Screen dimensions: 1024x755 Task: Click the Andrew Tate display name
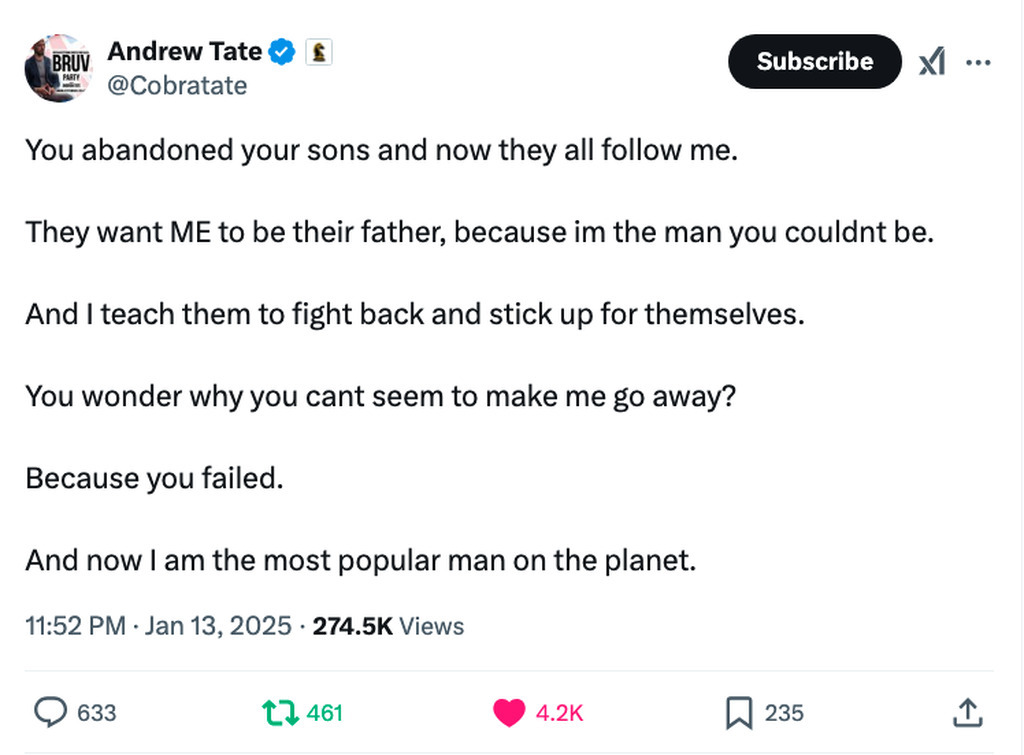(x=184, y=51)
